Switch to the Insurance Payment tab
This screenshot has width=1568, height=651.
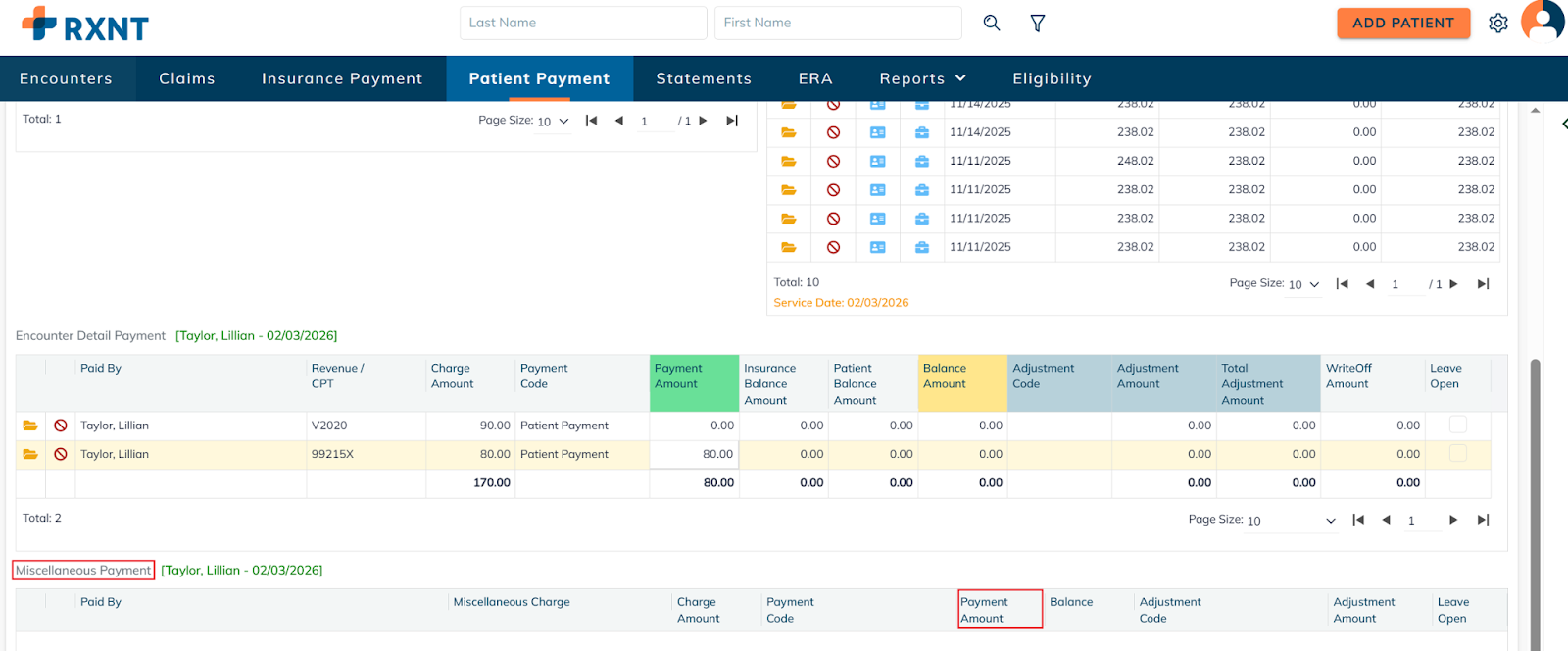point(342,78)
